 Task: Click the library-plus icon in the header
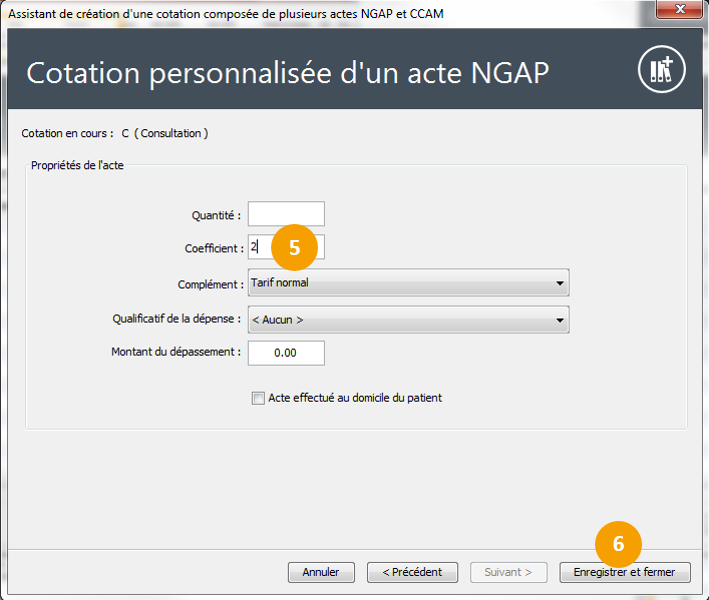coord(661,70)
